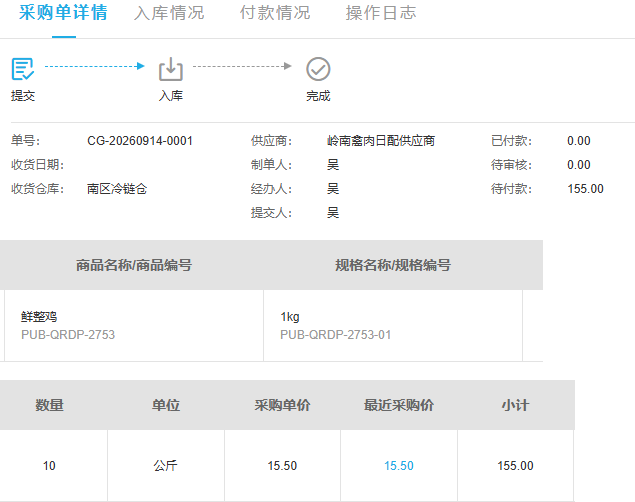Click the unit cell 公斤

click(166, 466)
